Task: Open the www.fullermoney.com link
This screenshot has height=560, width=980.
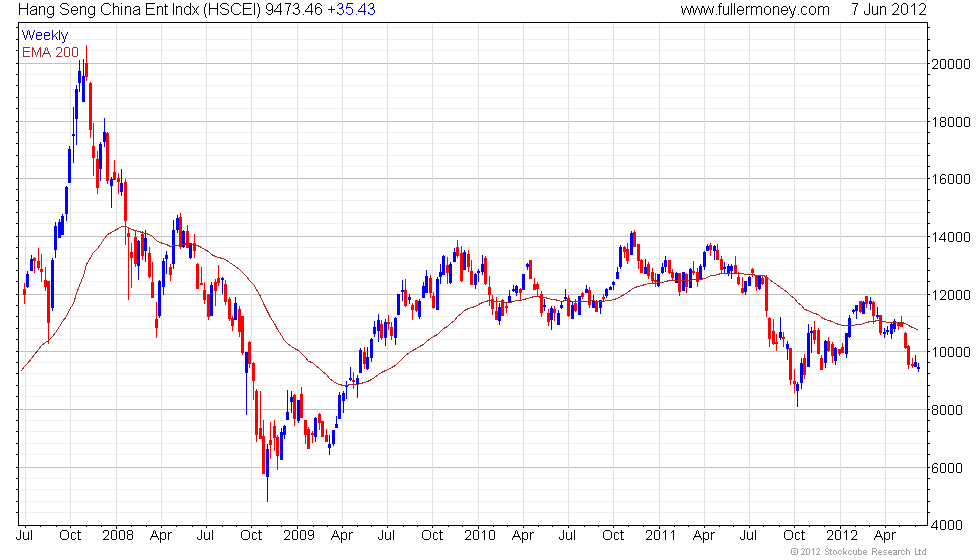Action: click(x=755, y=10)
